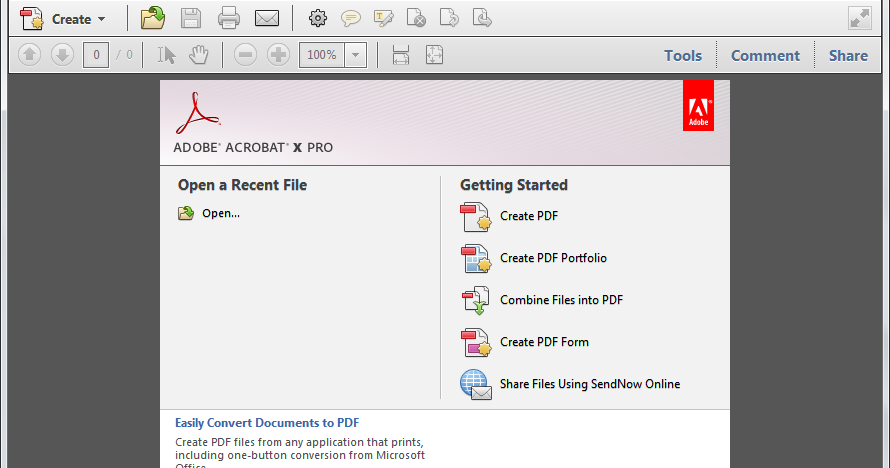Click the fit one full page icon
The image size is (890, 468).
434,55
